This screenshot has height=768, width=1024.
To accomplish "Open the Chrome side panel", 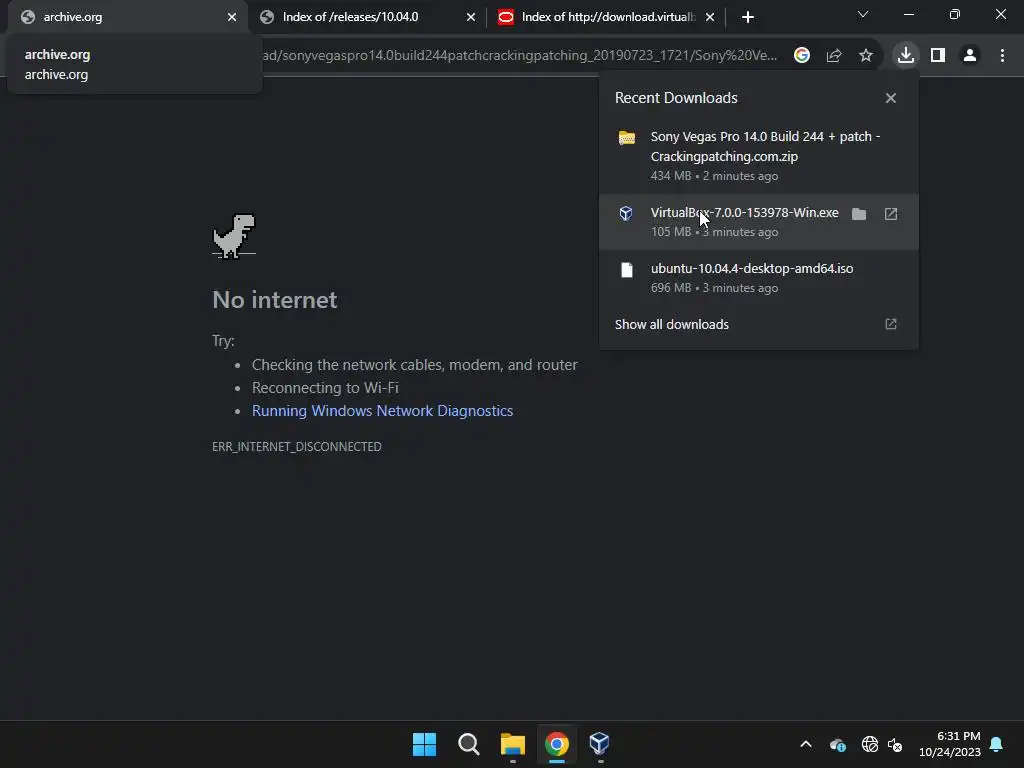I will pos(938,56).
